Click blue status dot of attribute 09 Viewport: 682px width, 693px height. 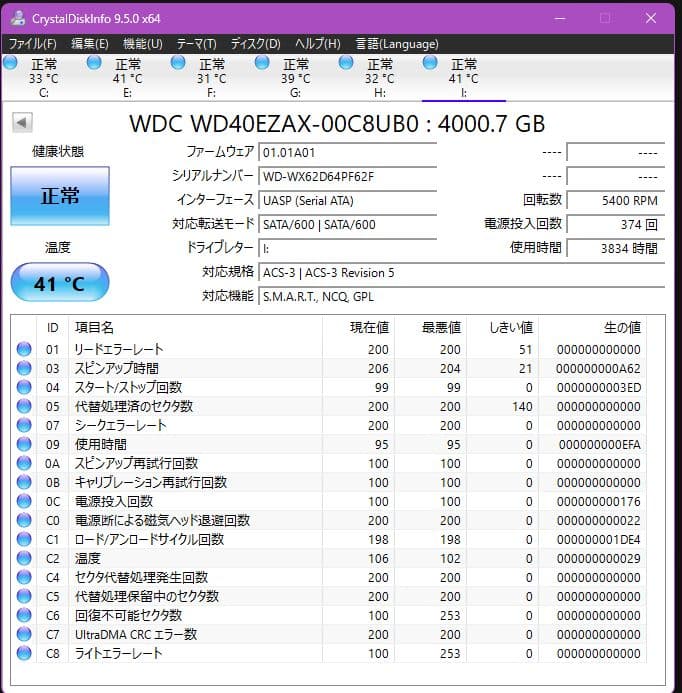click(24, 444)
